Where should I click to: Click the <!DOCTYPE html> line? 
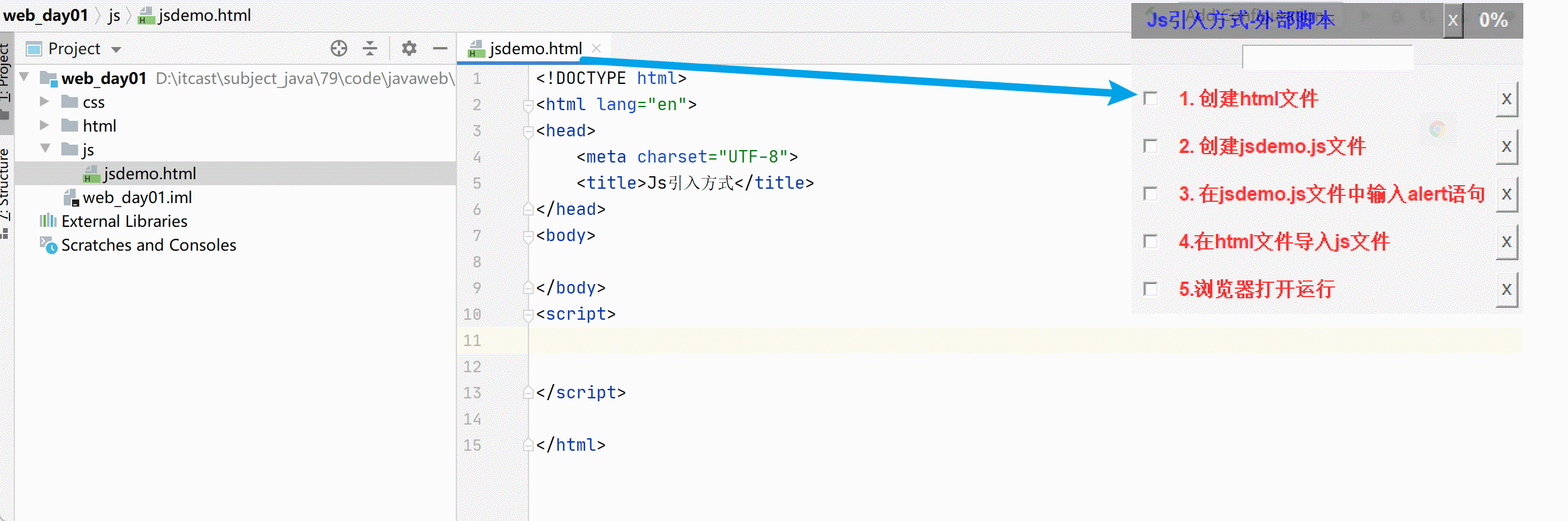point(611,79)
